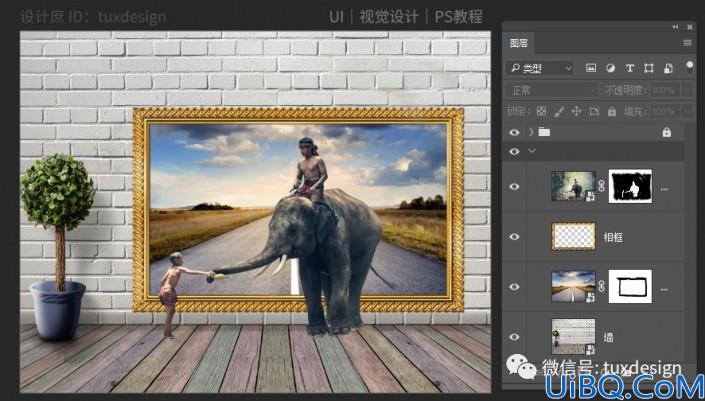Screen dimensions: 705x401
Task: Click the elephant layer name ellipsis
Action: coord(664,189)
